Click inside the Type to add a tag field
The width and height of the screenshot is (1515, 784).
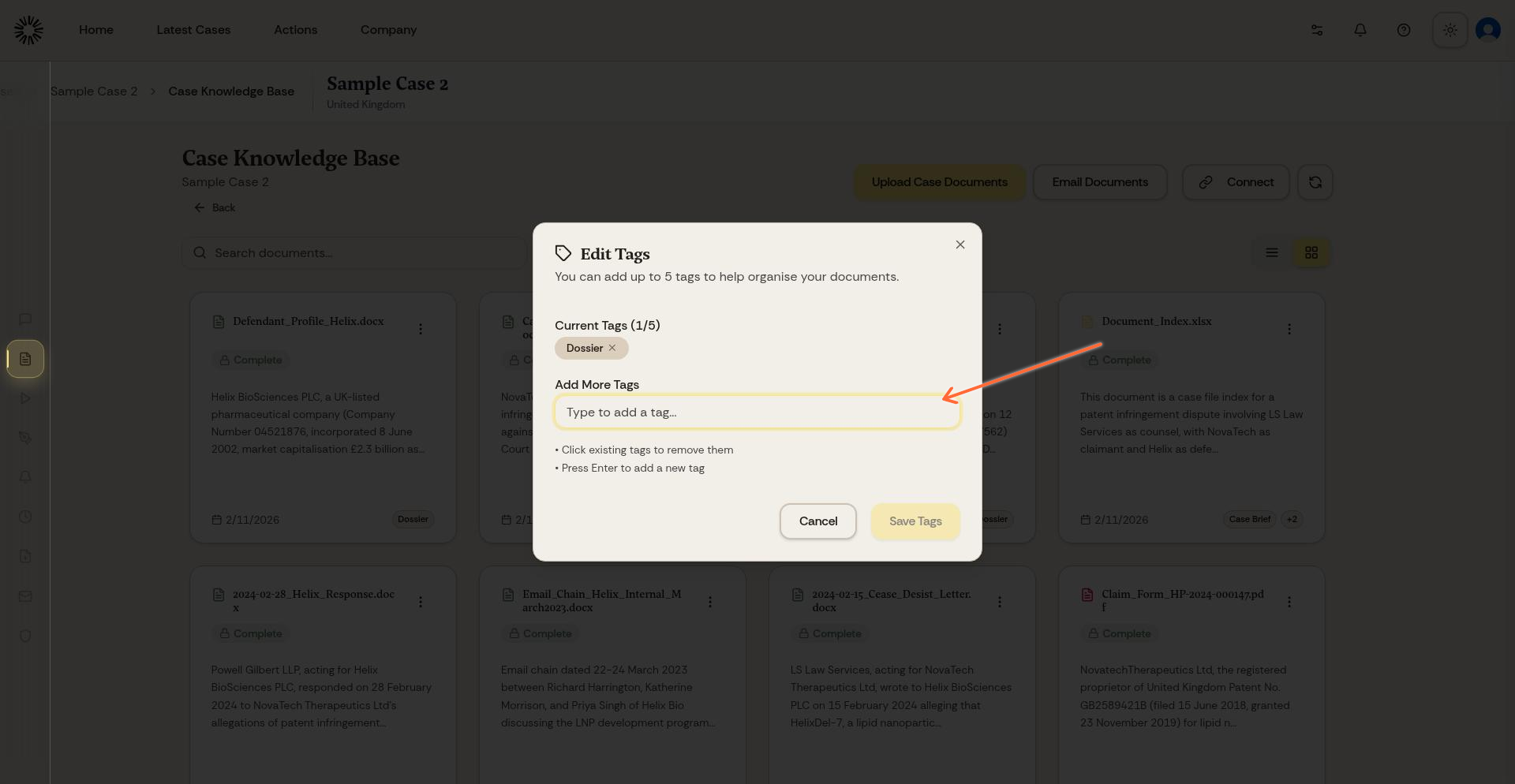[757, 412]
